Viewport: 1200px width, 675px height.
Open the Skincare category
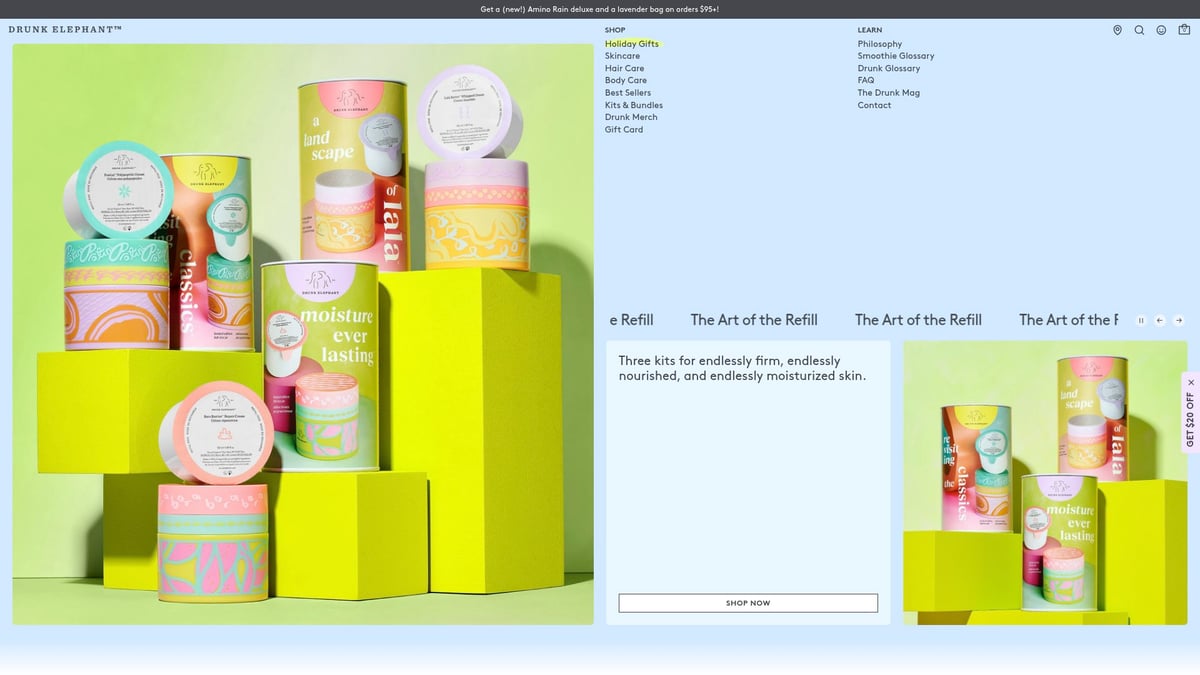pos(623,55)
